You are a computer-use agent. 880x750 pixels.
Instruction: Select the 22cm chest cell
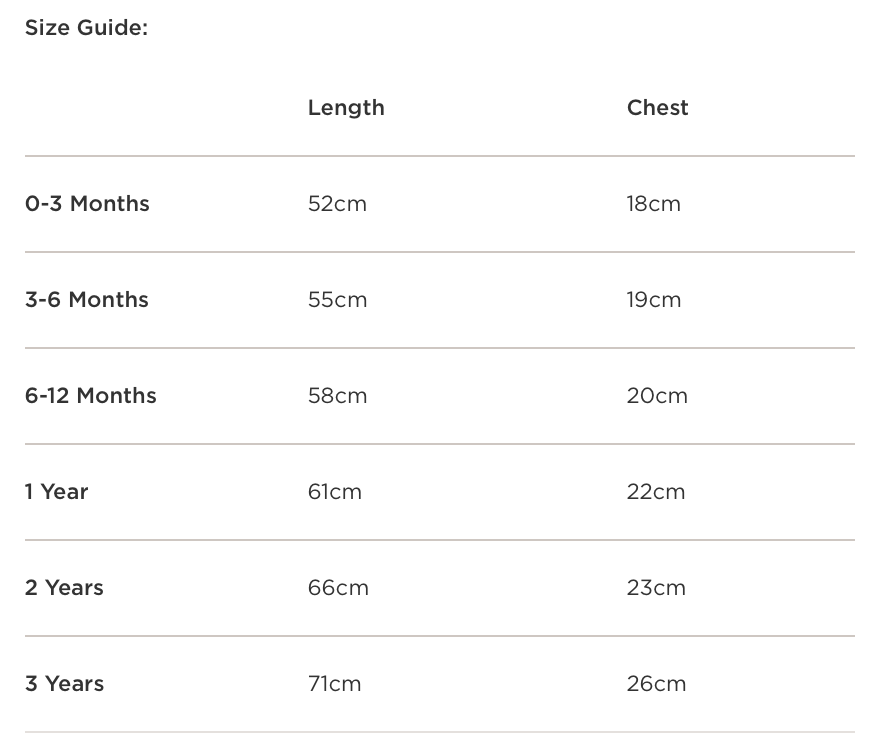(x=656, y=492)
